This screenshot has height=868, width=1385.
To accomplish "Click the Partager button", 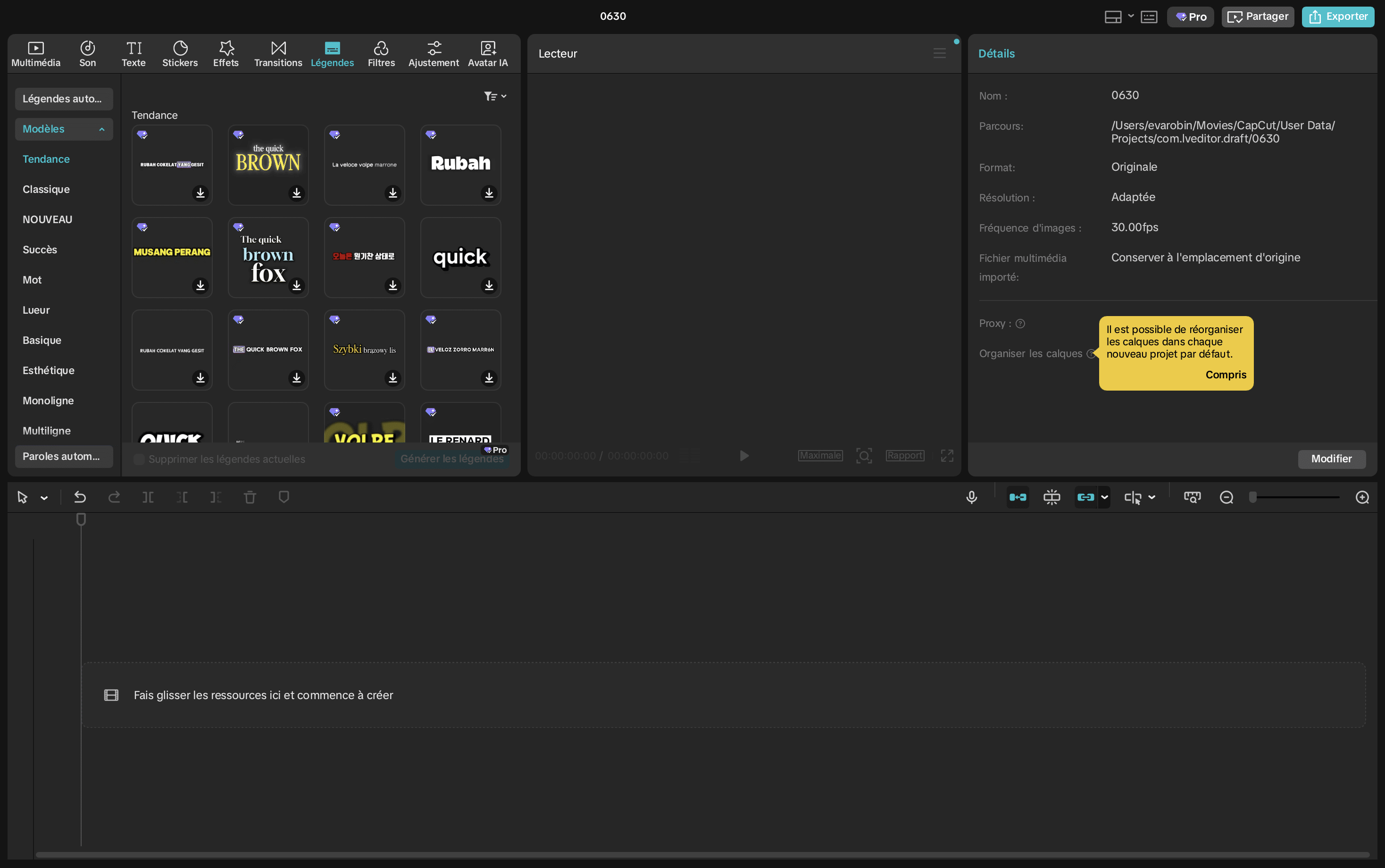I will click(1258, 17).
